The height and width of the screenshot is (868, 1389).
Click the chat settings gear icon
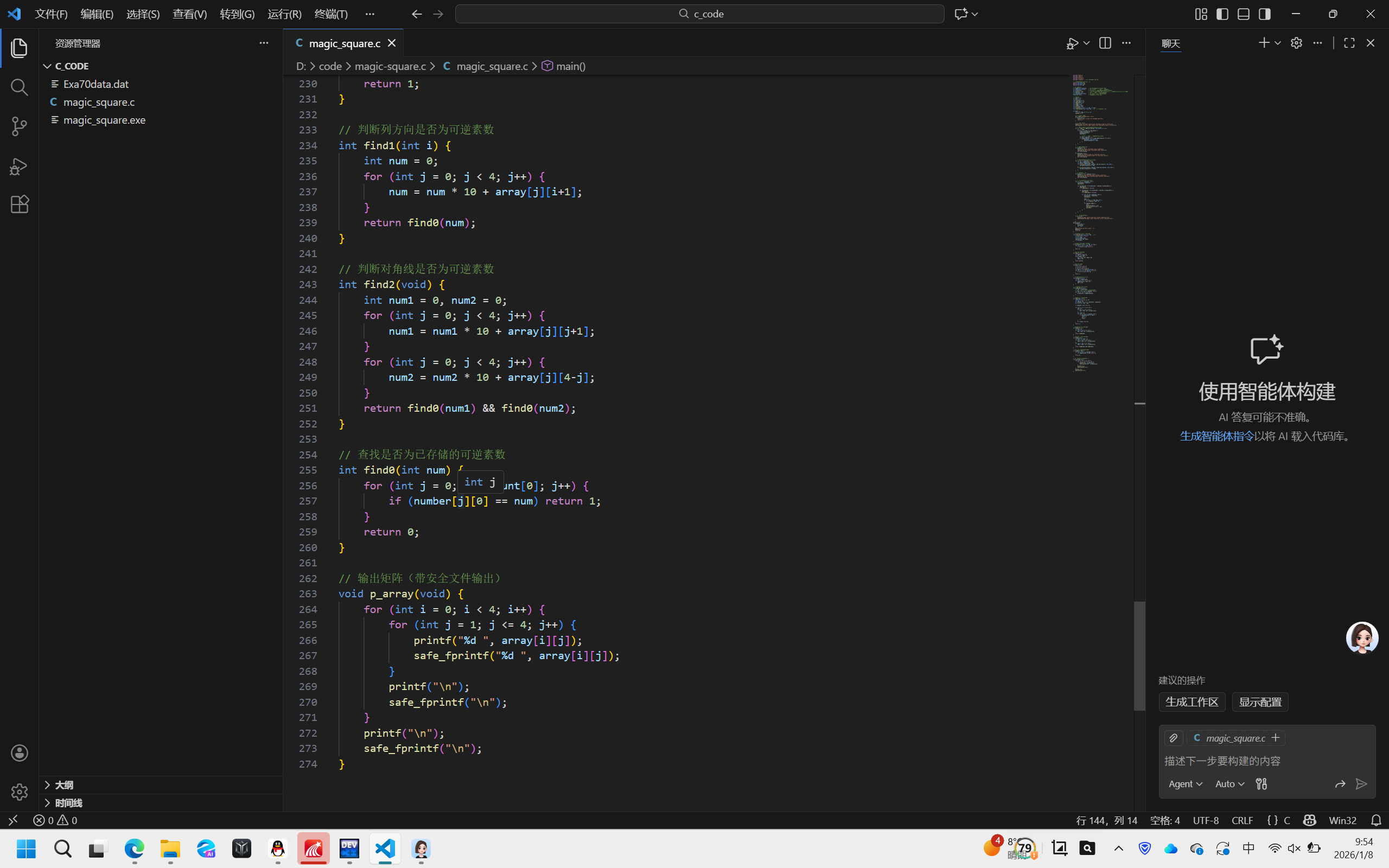1296,43
